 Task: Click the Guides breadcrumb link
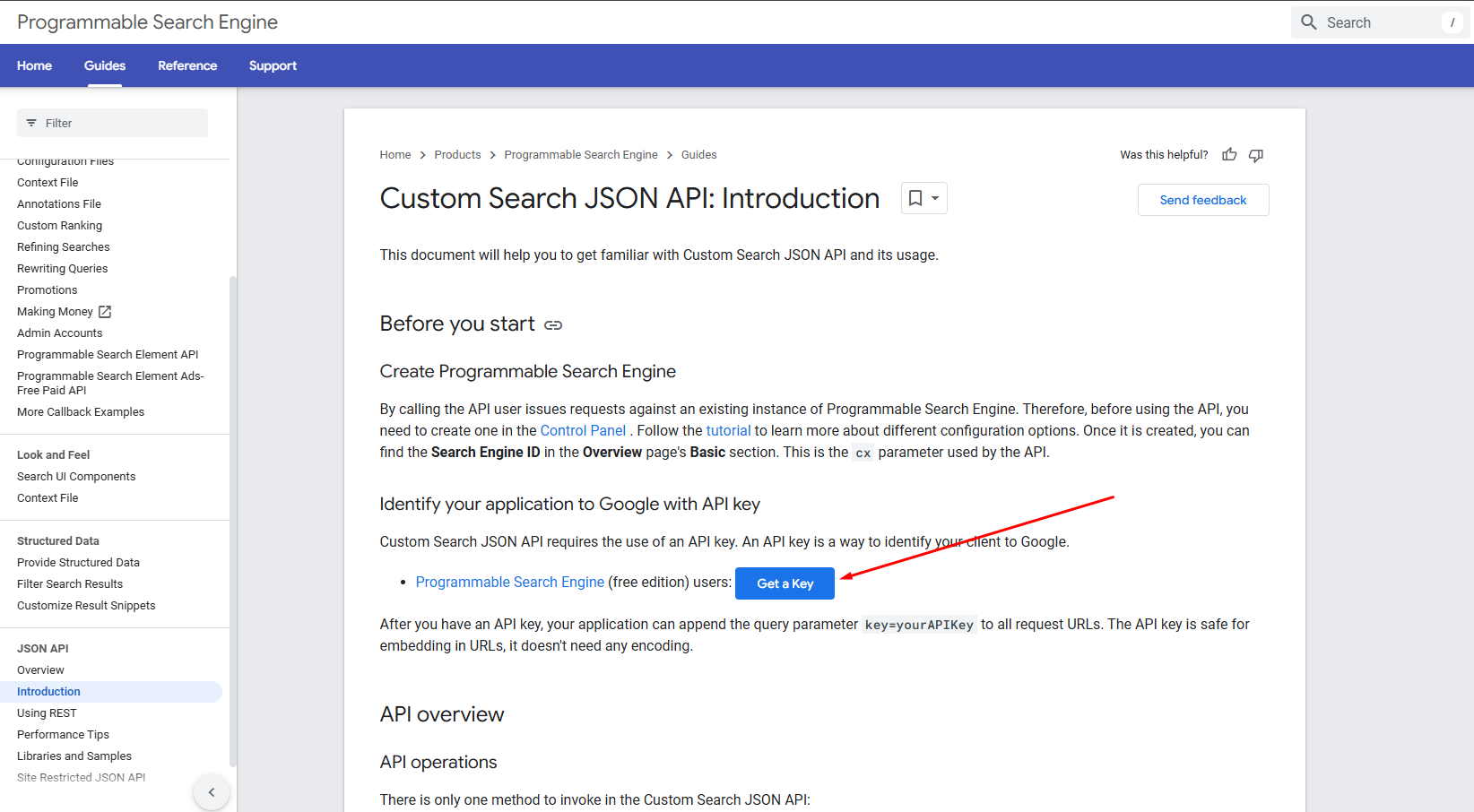[x=699, y=155]
